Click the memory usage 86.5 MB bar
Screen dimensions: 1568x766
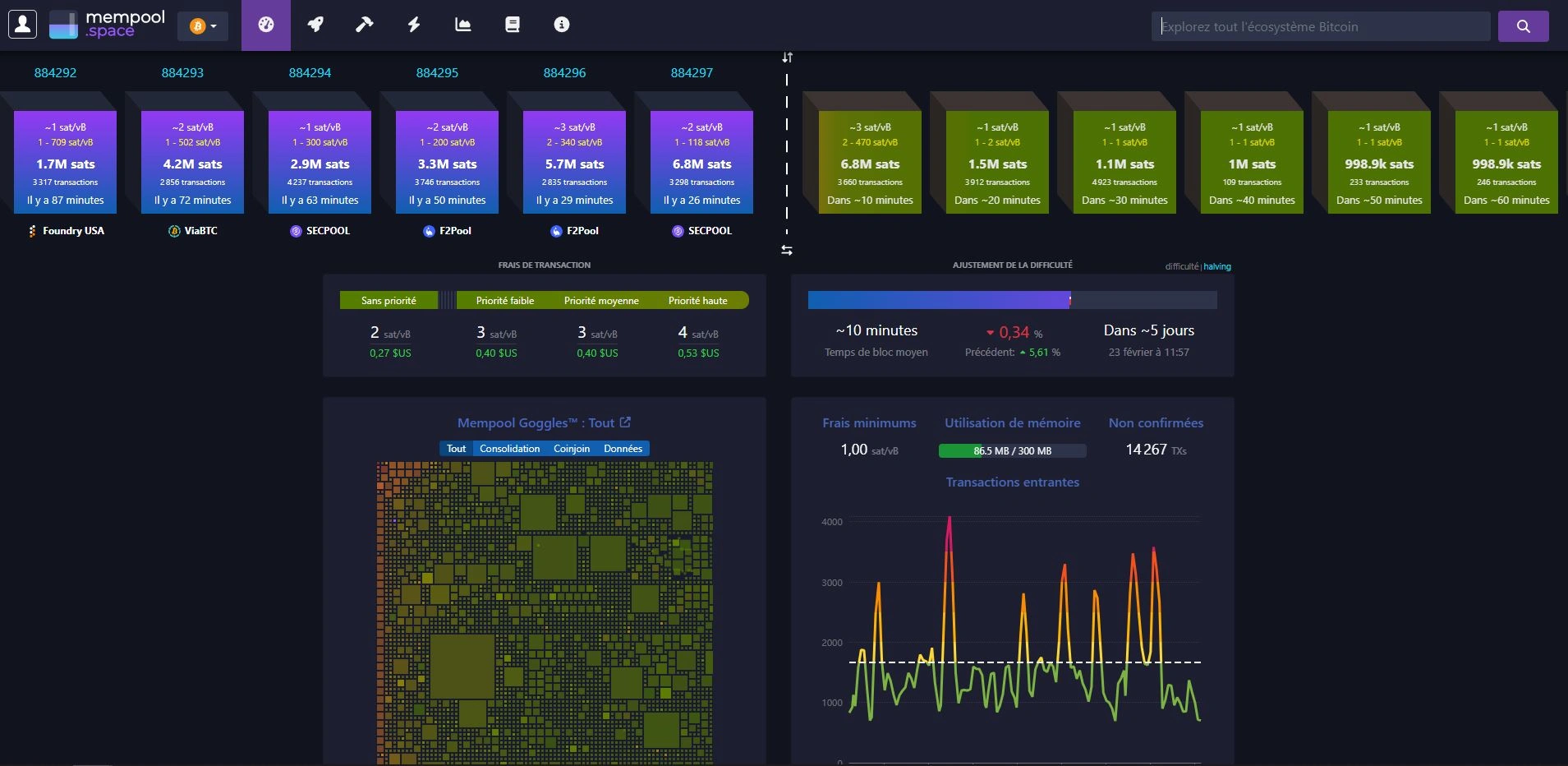point(1012,450)
